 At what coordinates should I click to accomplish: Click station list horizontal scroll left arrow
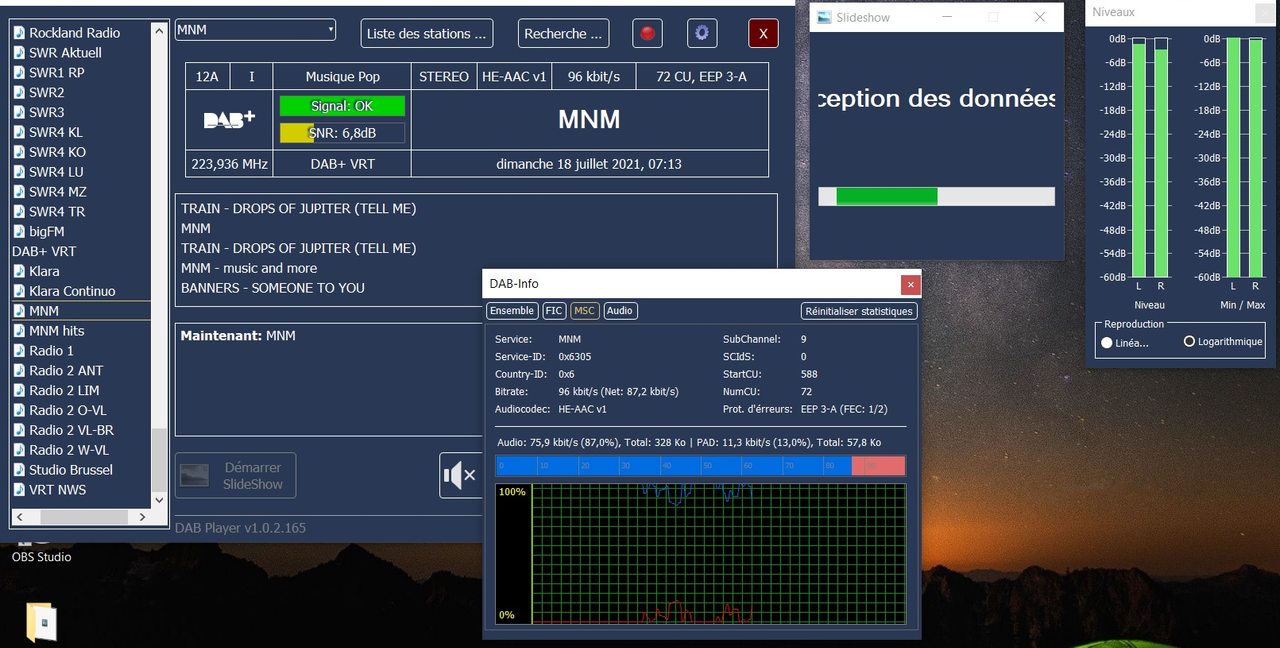20,517
